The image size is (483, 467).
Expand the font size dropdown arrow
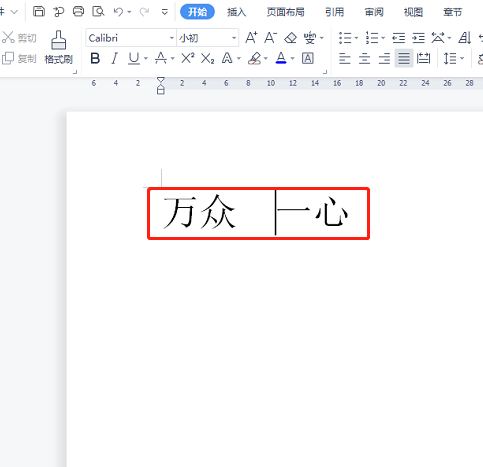[234, 38]
